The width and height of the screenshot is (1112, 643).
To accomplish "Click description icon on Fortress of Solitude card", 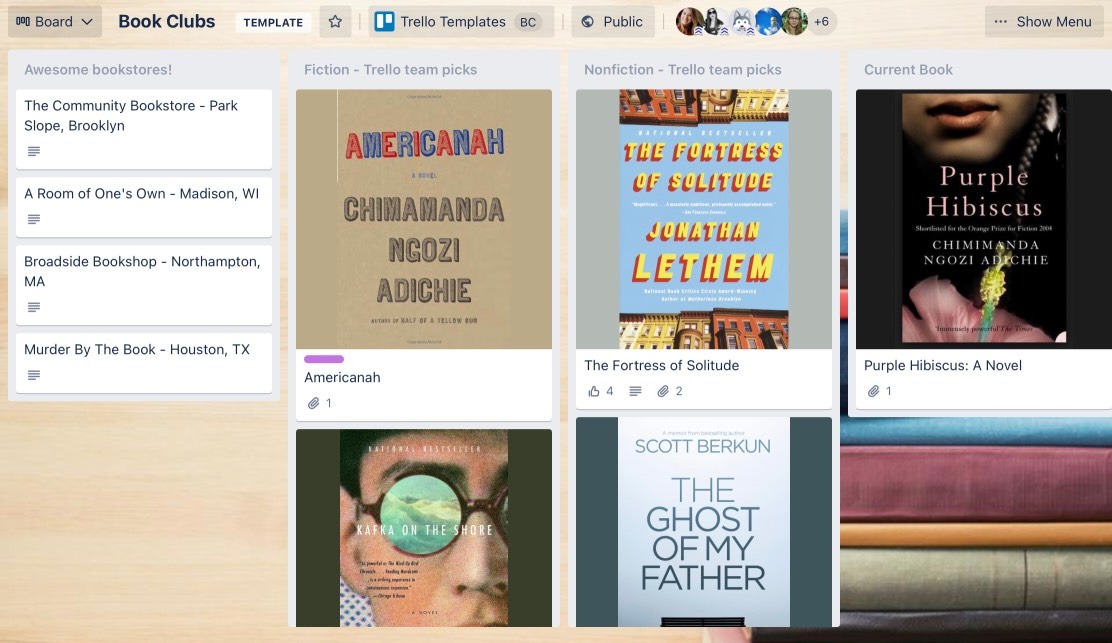I will [635, 391].
